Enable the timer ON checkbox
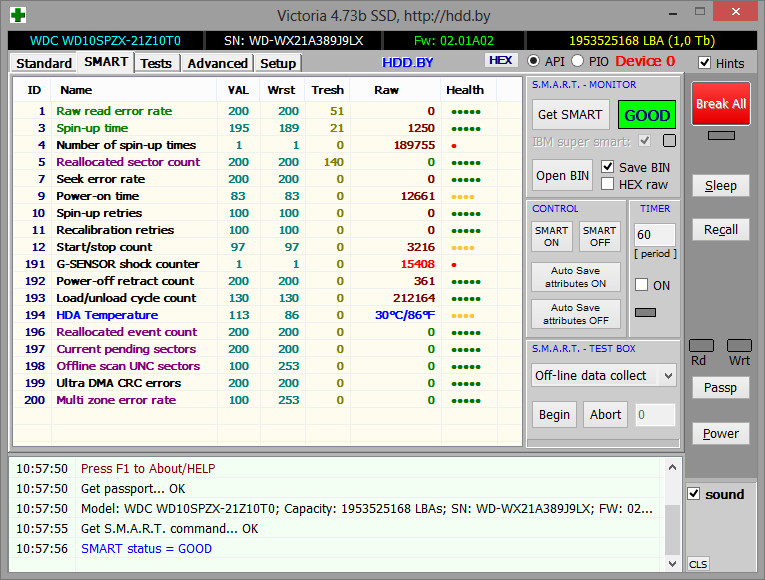 pyautogui.click(x=642, y=285)
